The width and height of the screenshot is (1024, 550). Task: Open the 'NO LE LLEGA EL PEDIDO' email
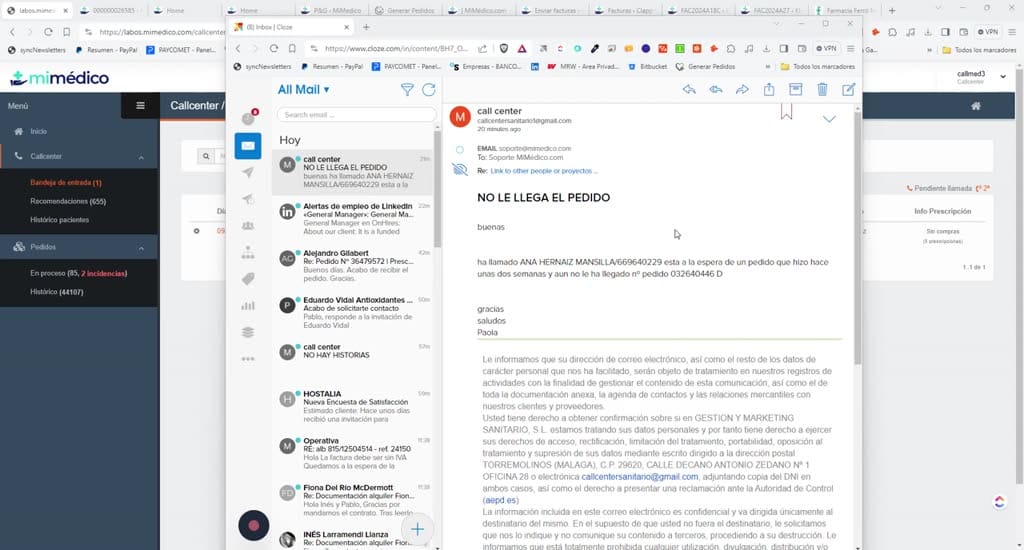(353, 172)
